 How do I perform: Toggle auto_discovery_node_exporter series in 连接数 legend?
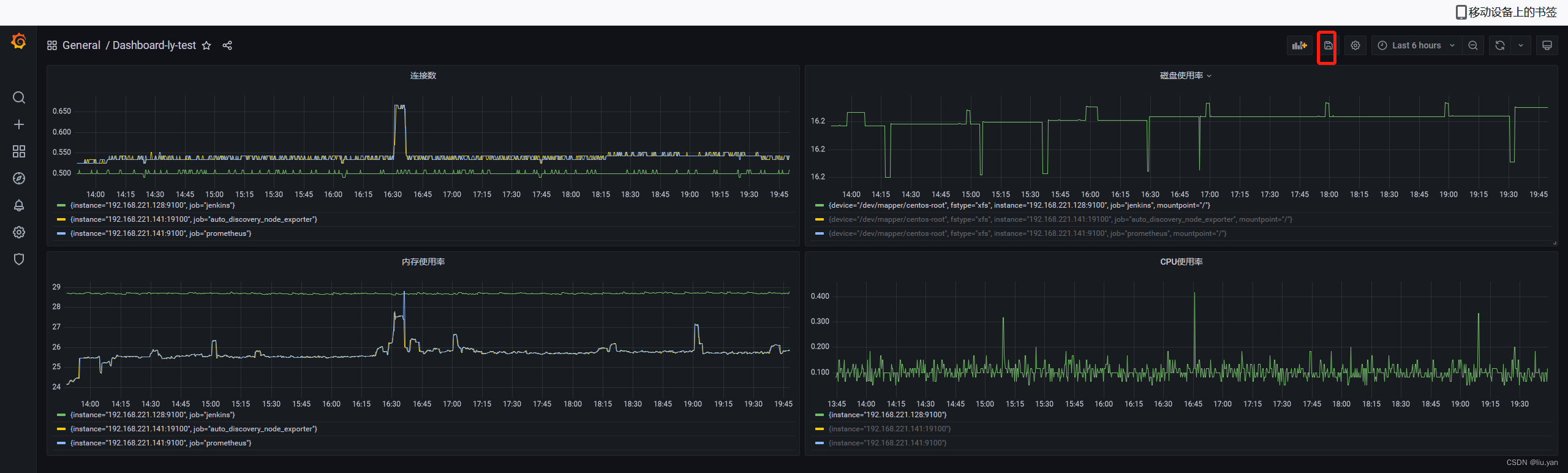(194, 219)
